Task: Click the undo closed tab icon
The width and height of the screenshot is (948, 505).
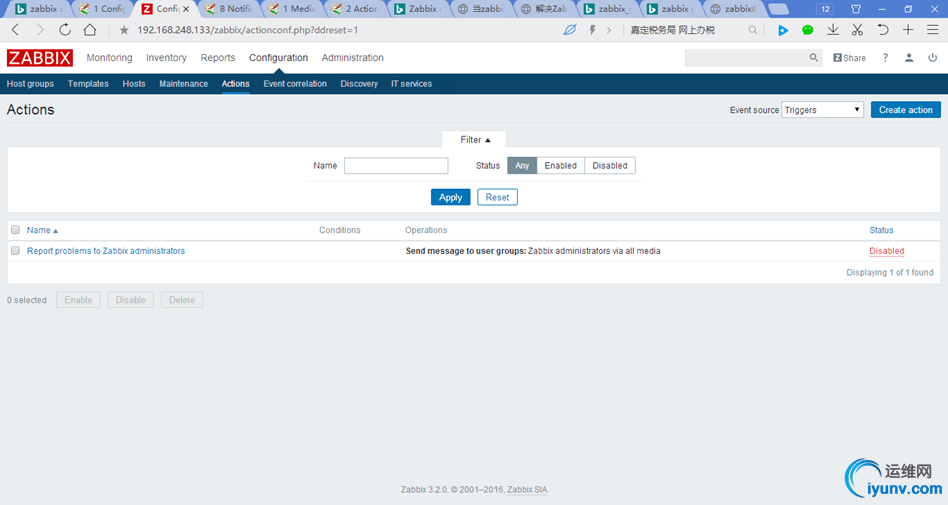Action: click(883, 30)
